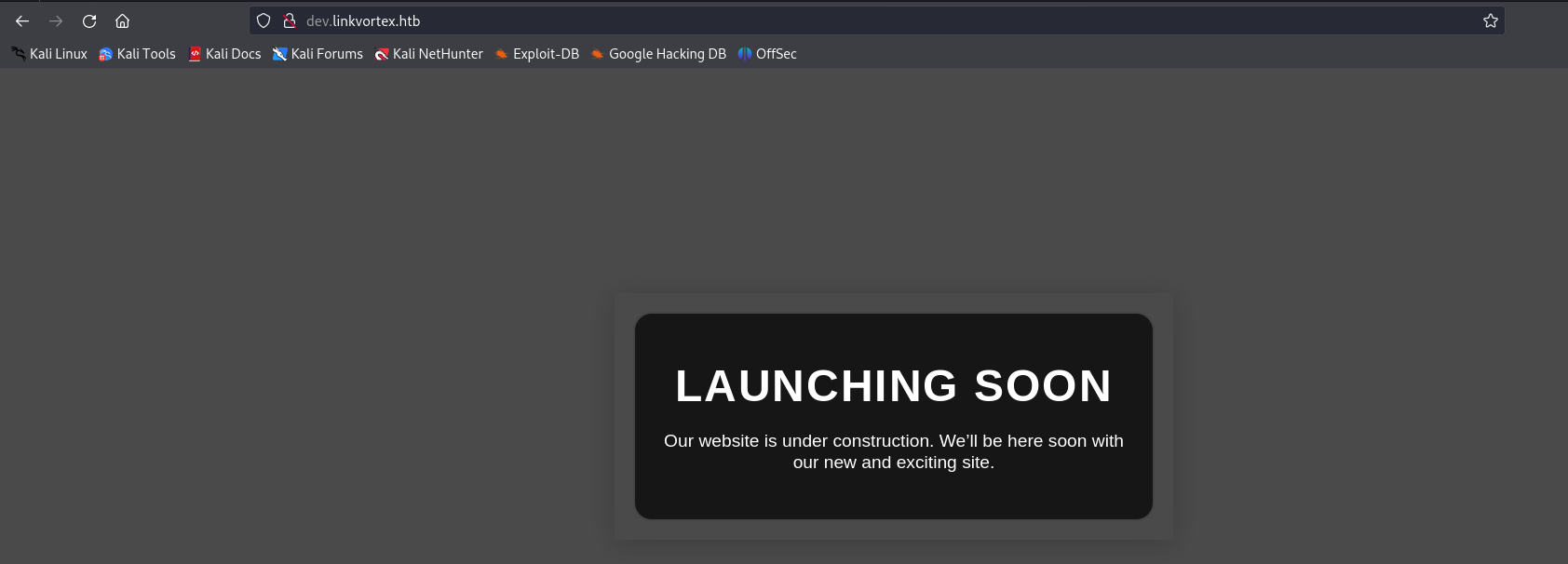Show the insecure connection padlock info
Screen dimensions: 1568x564
(x=290, y=20)
